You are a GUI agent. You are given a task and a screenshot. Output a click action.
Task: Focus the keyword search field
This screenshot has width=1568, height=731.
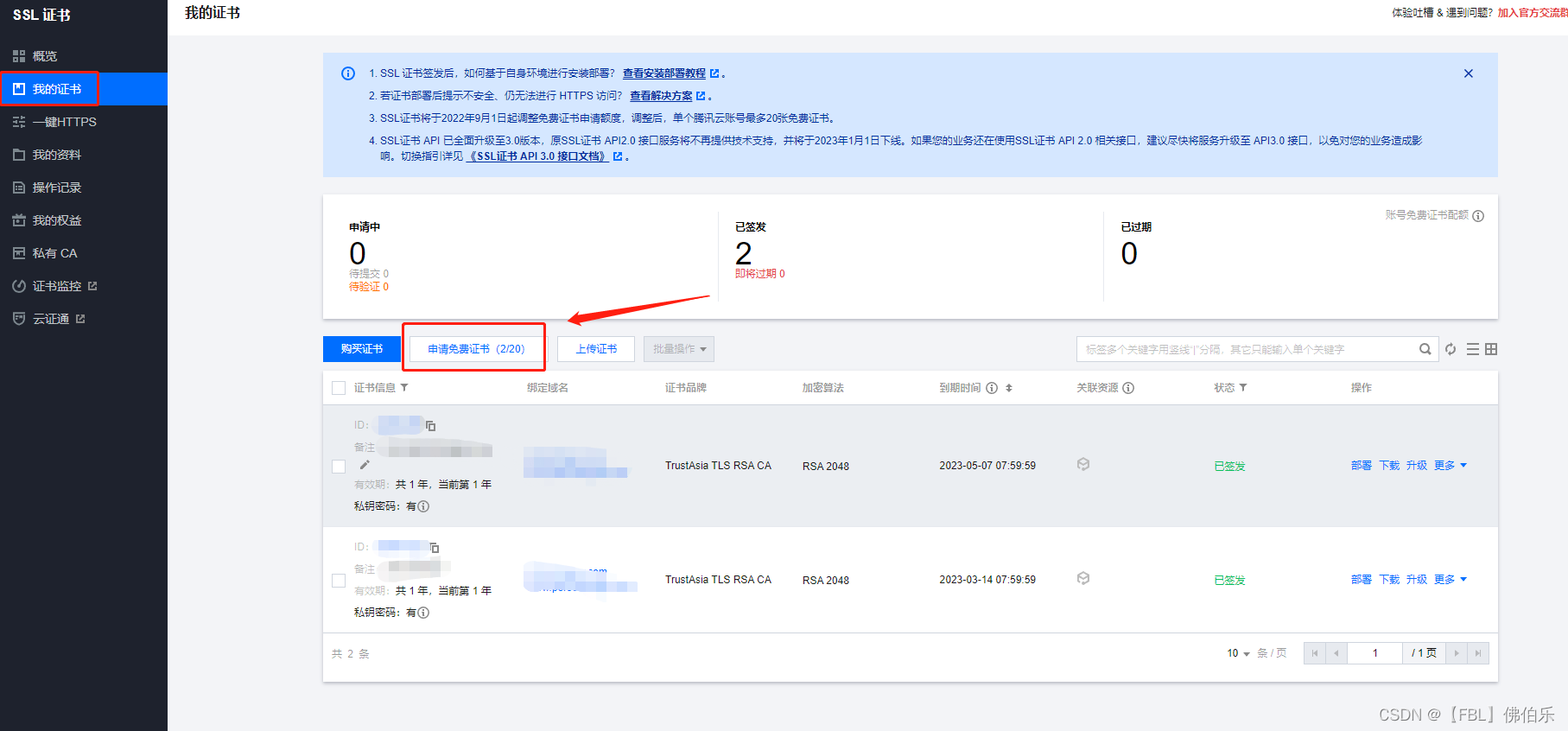1244,349
